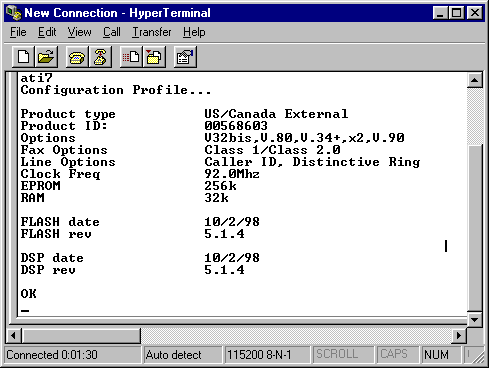This screenshot has width=489, height=368.
Task: Click the Caller ID, Distinctive Ring value
Action: tap(312, 162)
